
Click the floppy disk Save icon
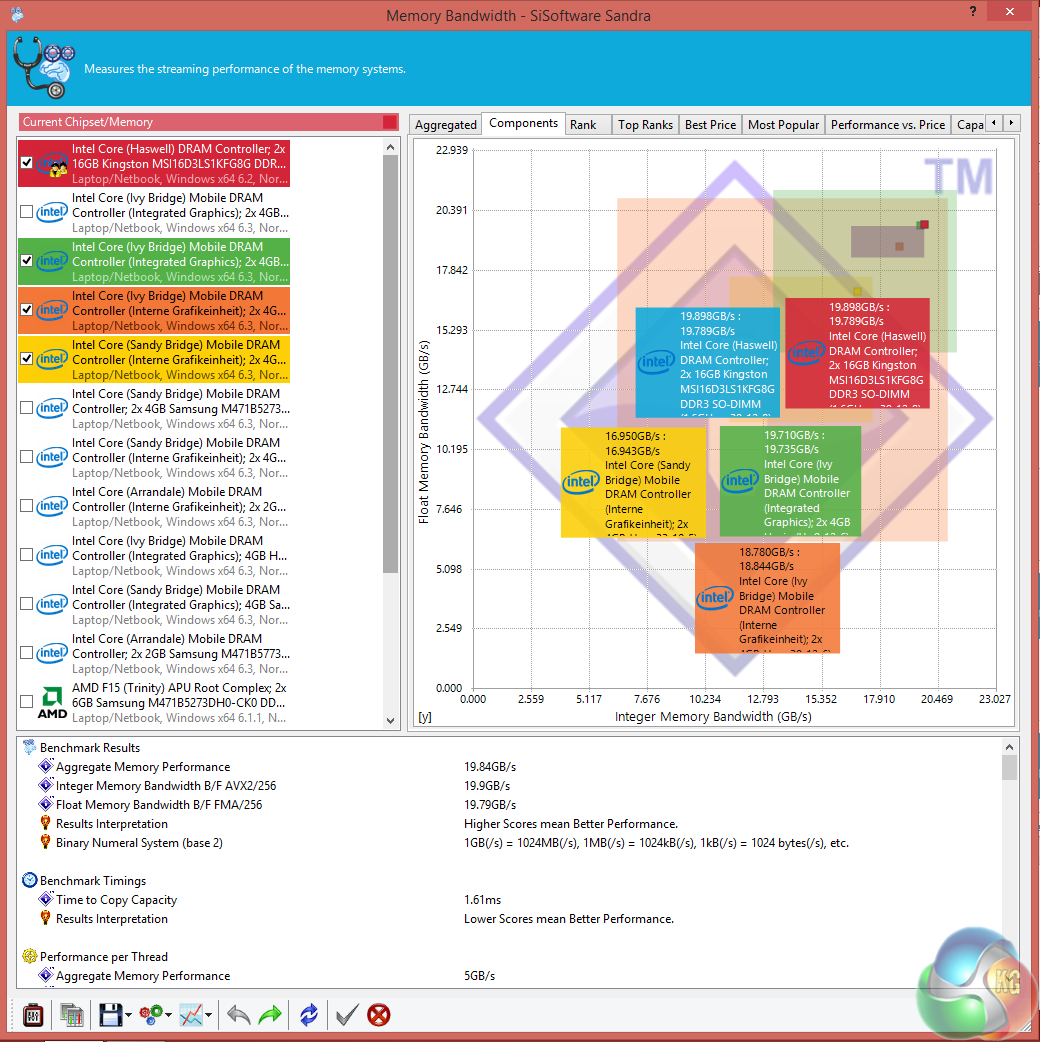click(x=110, y=1015)
